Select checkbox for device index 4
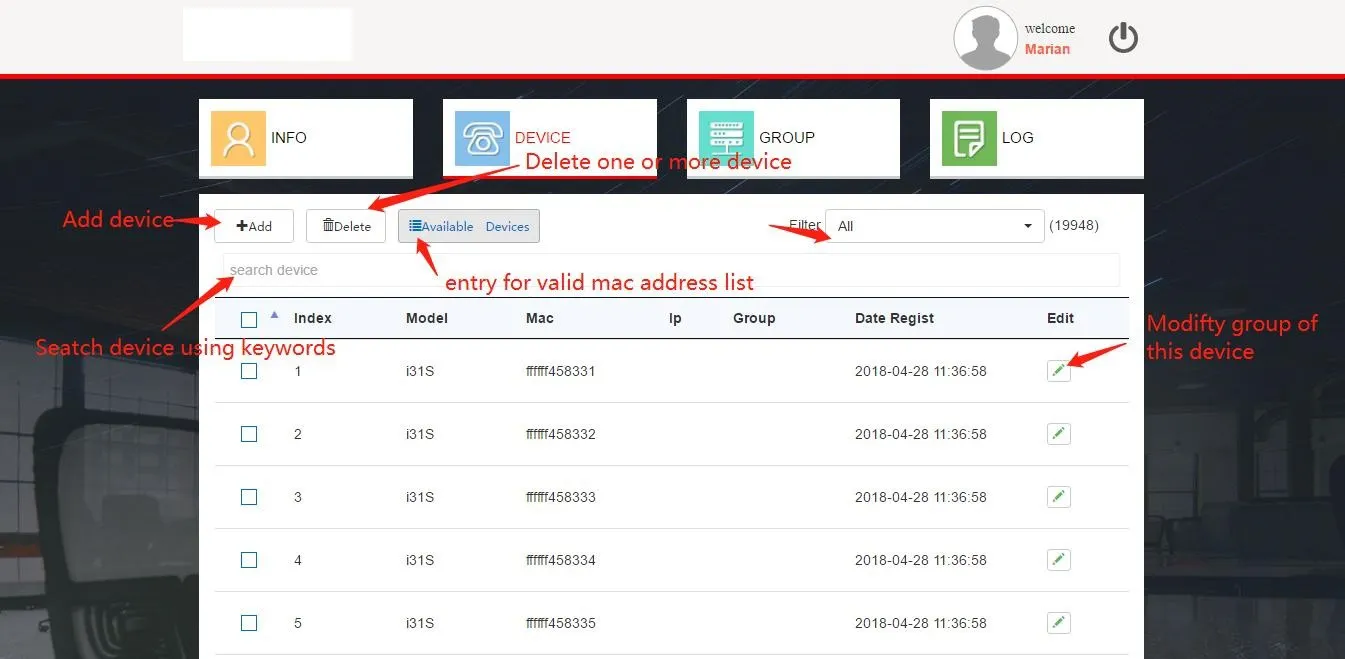 tap(249, 560)
